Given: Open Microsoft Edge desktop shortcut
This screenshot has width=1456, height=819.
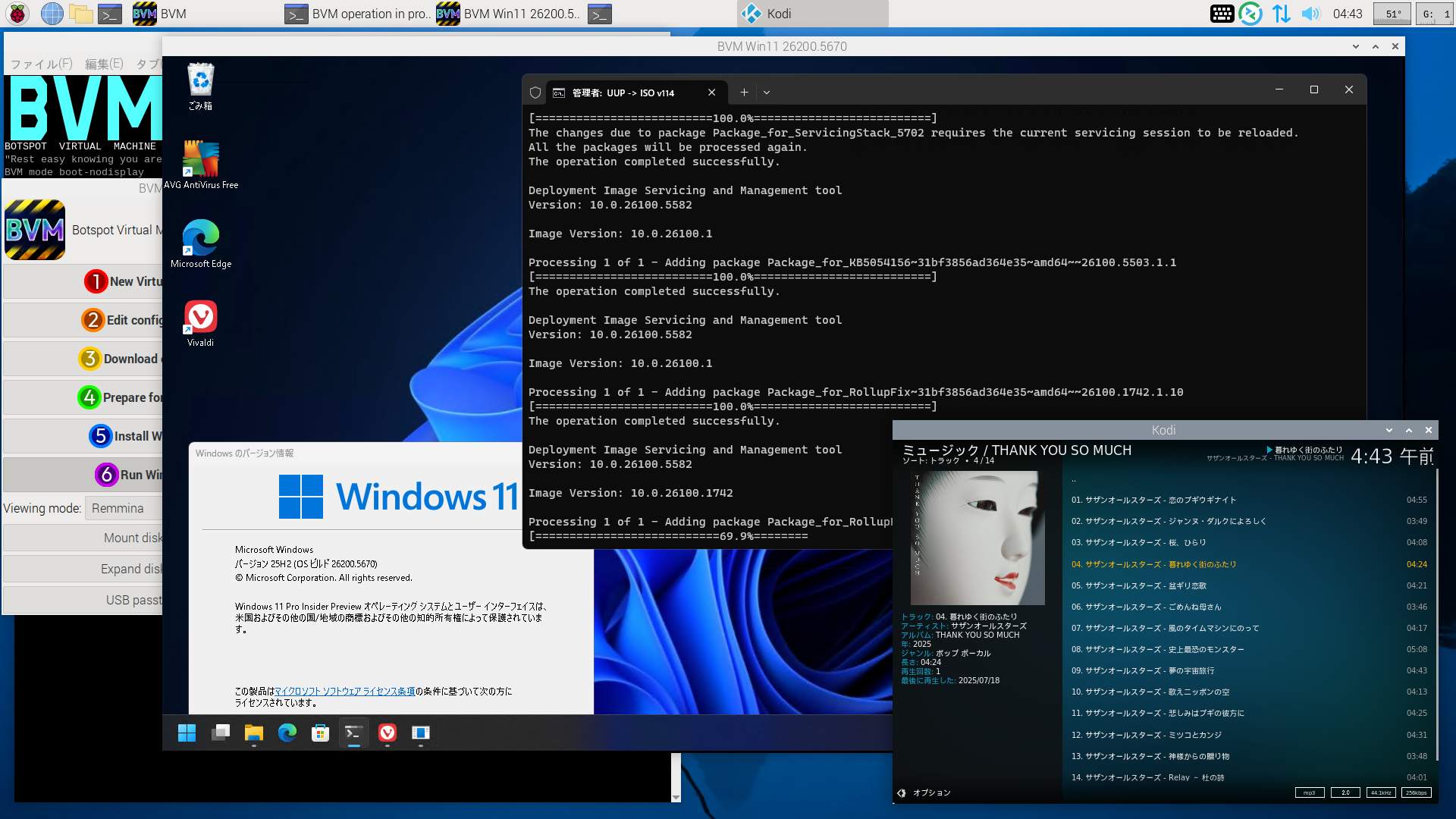Looking at the screenshot, I should (201, 243).
